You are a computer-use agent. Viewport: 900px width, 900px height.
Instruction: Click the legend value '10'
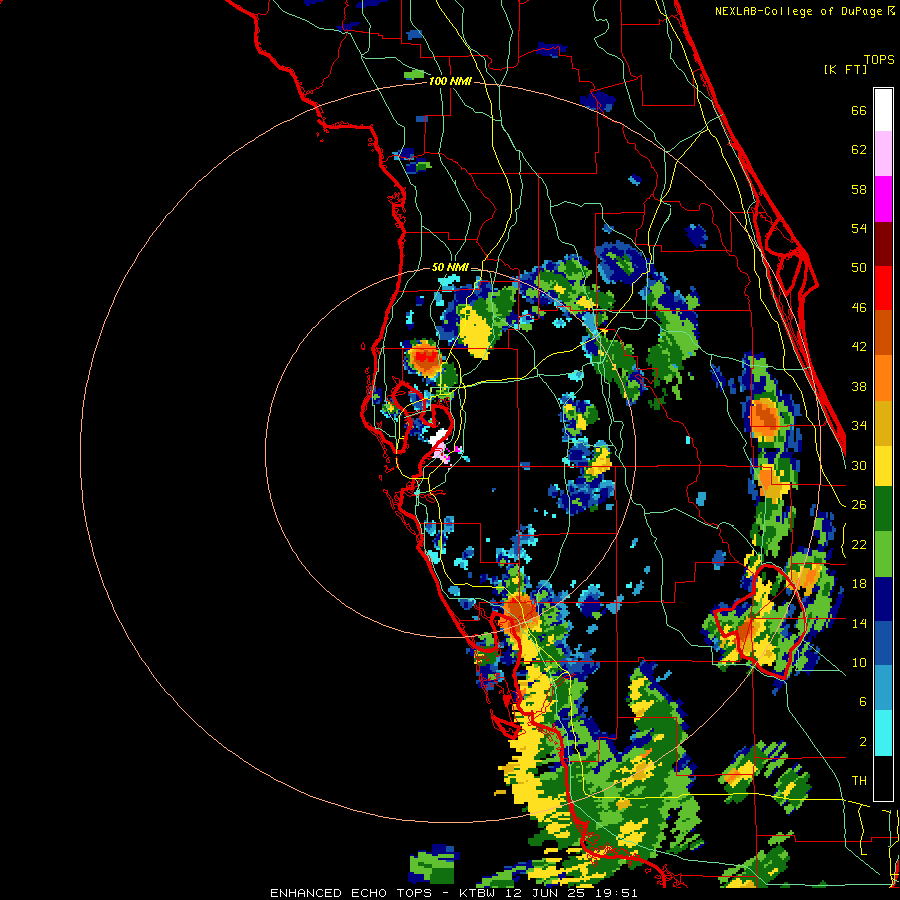859,662
